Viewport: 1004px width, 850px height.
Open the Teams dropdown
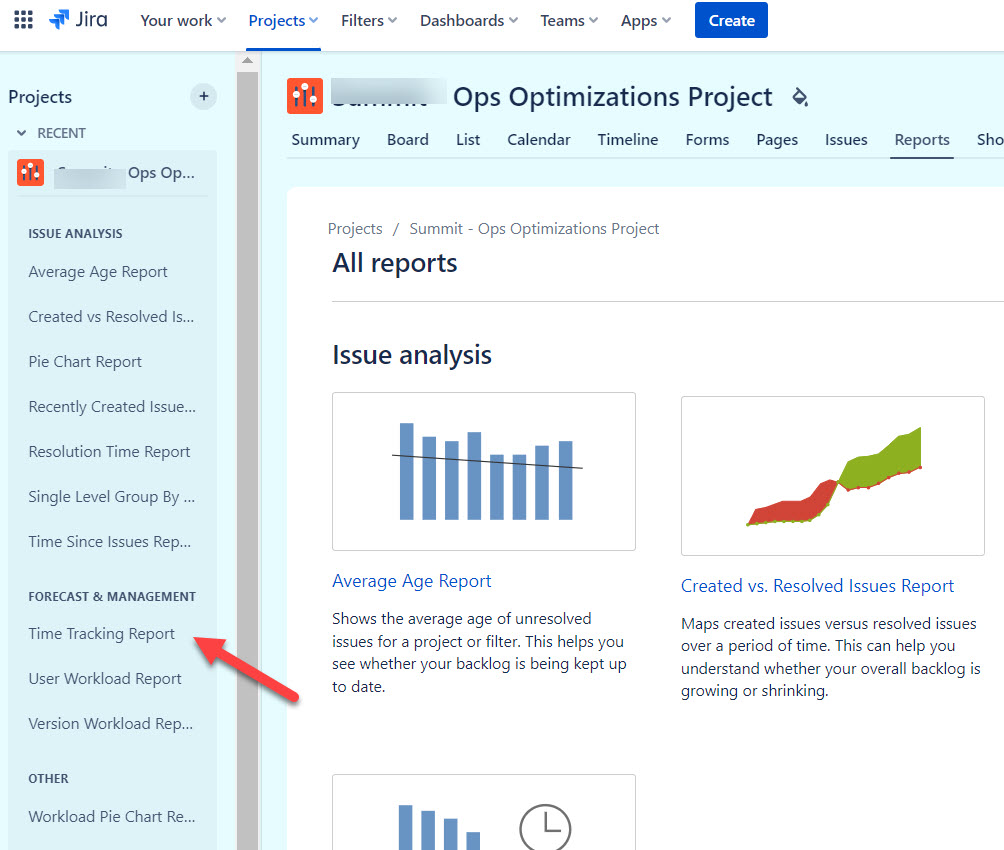point(569,20)
